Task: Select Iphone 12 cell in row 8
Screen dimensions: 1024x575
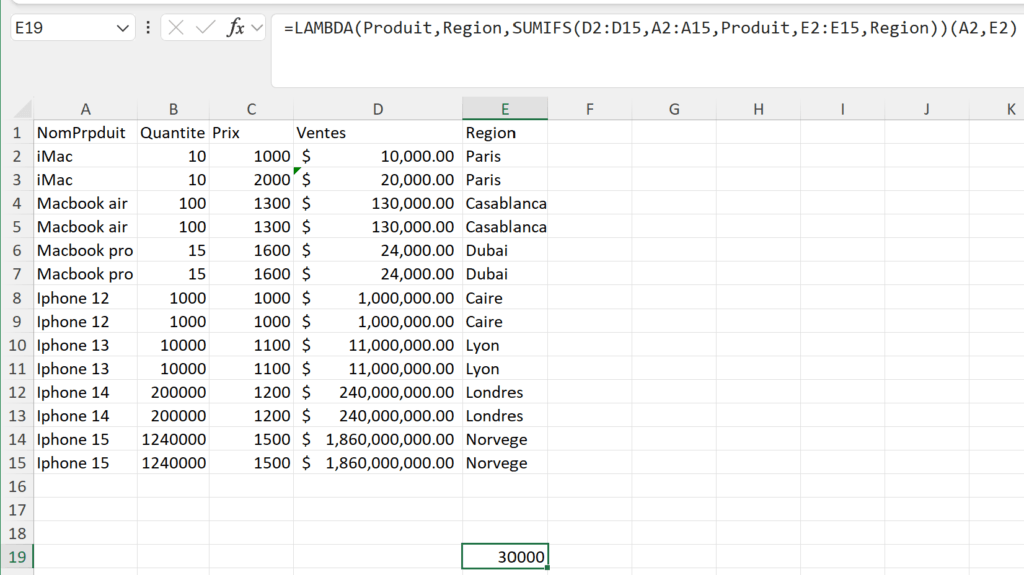Action: point(86,298)
